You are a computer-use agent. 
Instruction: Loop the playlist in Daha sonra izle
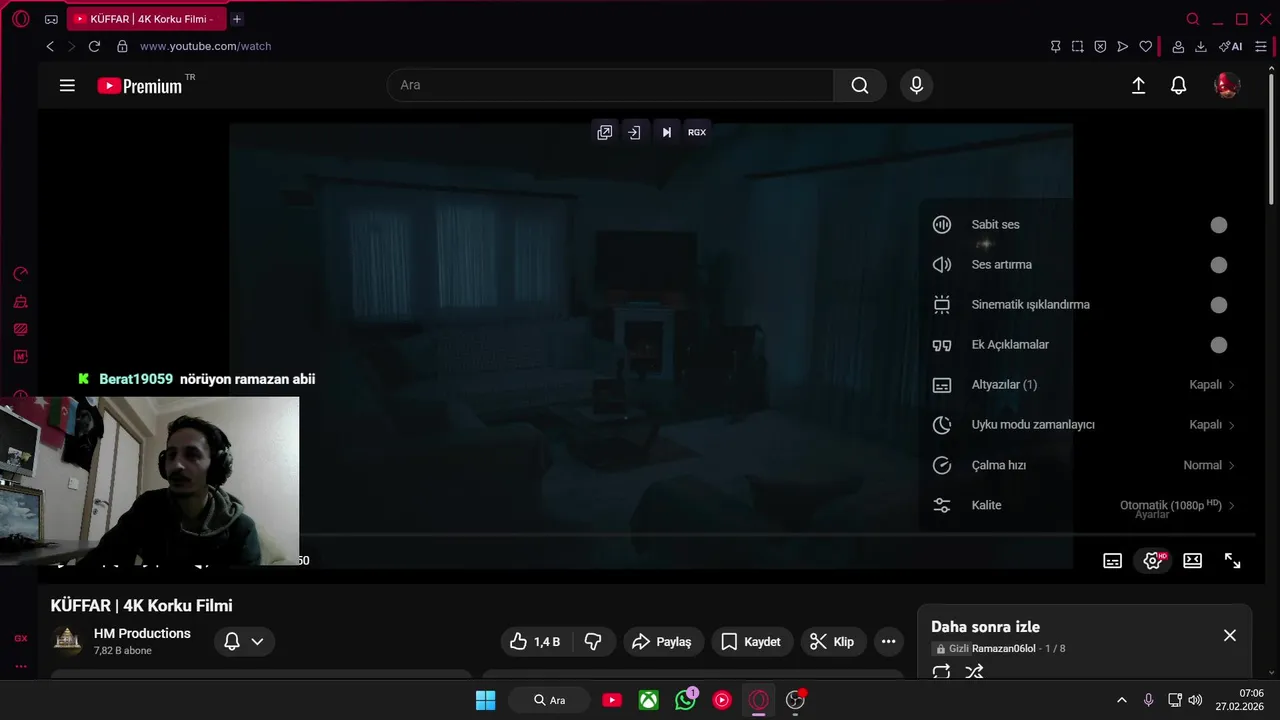coord(941,672)
